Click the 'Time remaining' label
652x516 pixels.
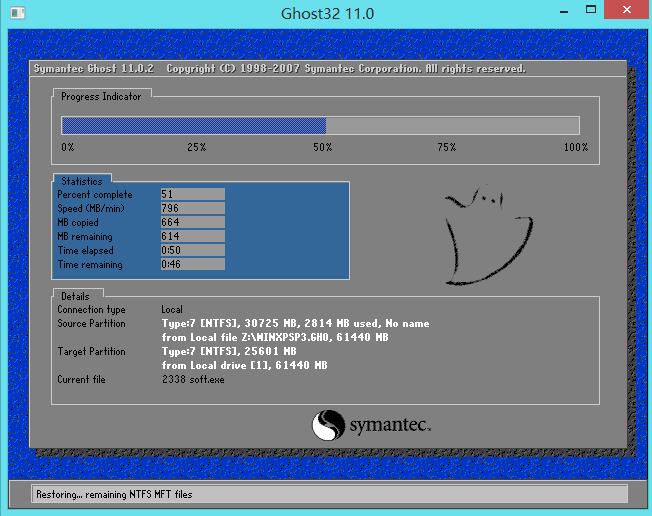tap(90, 264)
